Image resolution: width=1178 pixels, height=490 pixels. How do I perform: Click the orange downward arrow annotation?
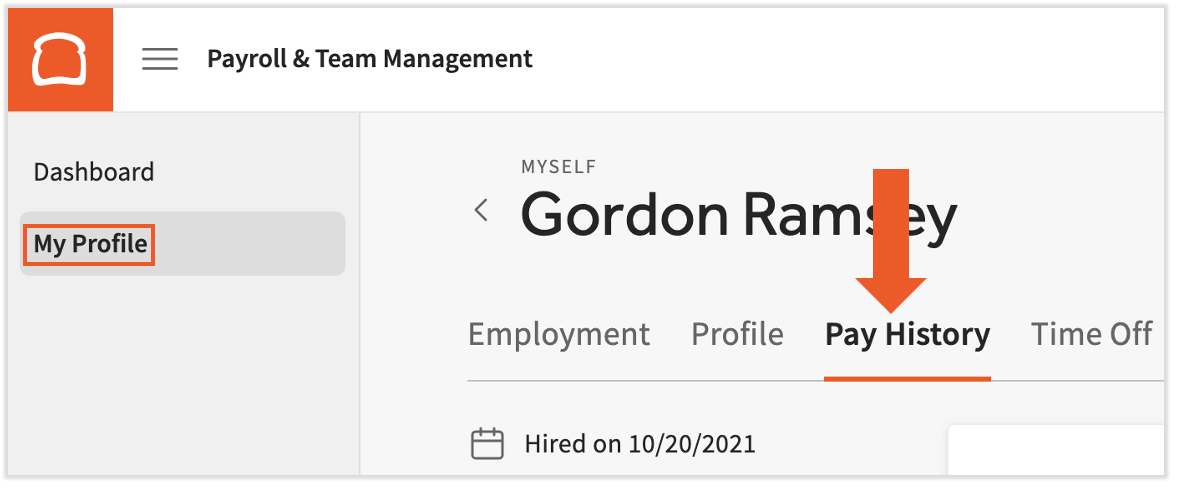click(x=890, y=240)
